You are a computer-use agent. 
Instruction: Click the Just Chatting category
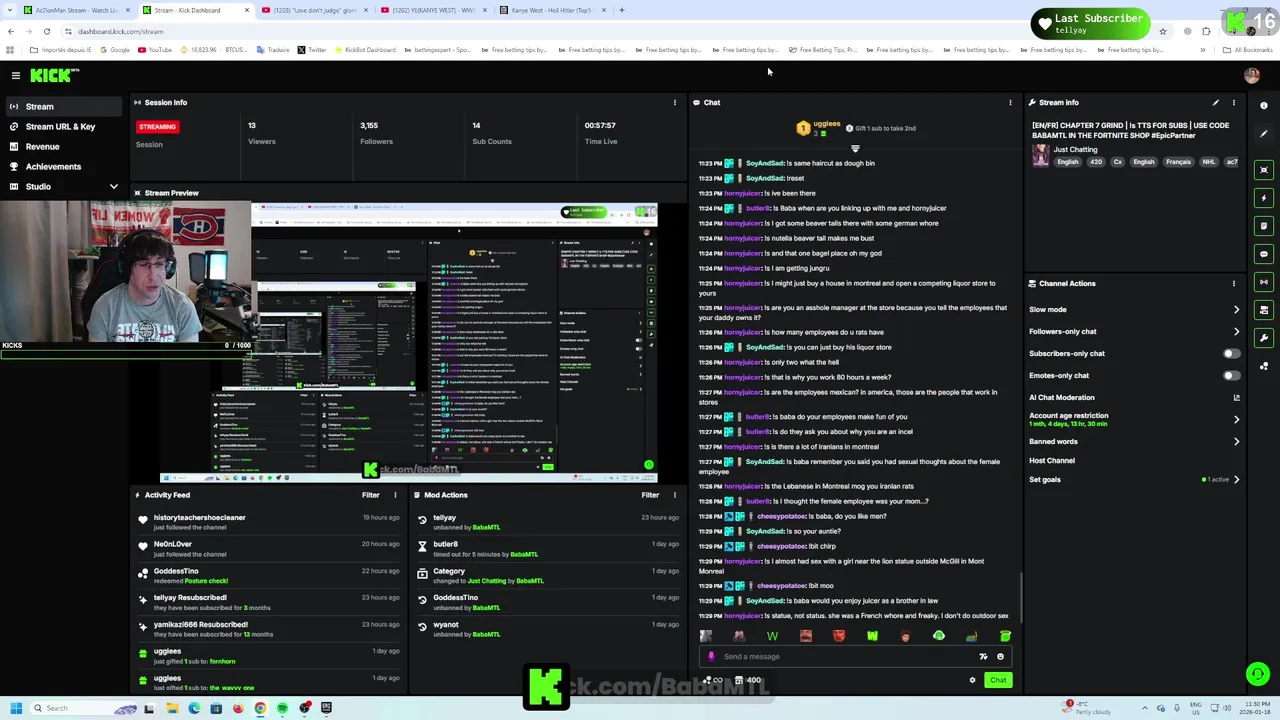tap(1075, 150)
